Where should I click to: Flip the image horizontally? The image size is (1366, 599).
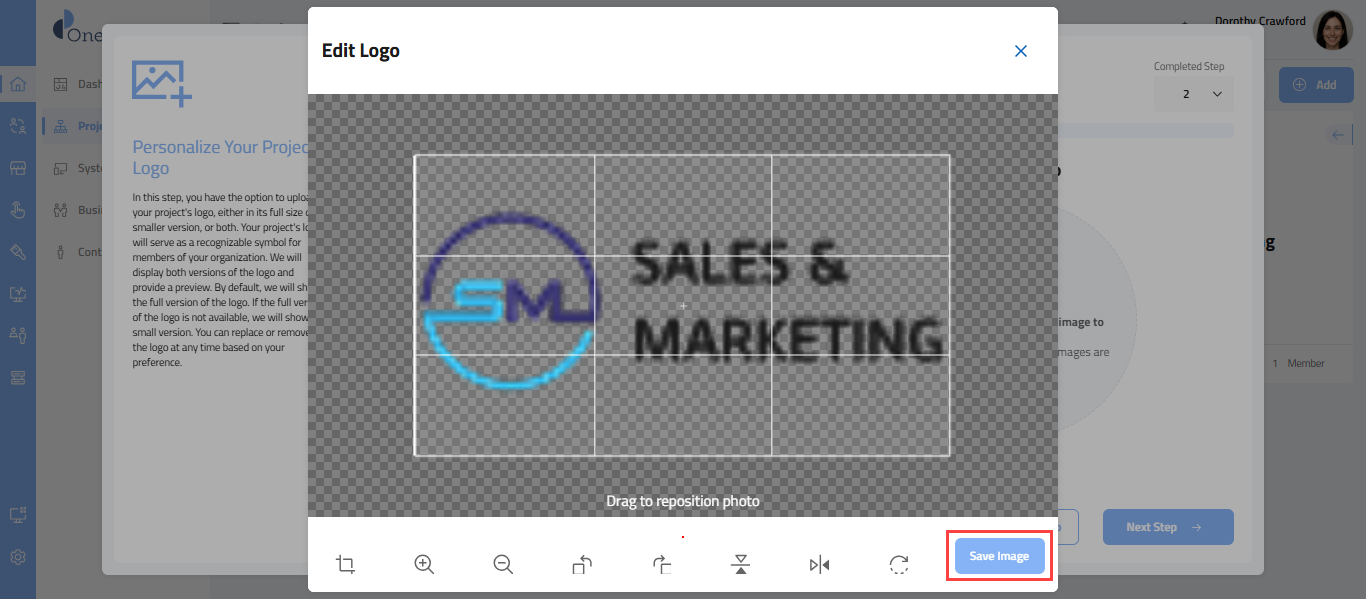click(x=819, y=565)
